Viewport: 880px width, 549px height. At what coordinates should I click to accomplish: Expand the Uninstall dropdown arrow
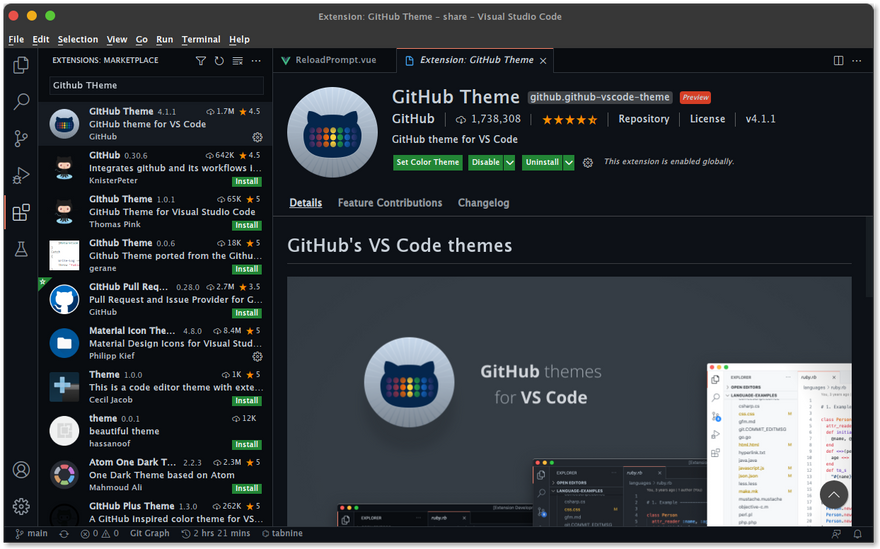point(569,162)
